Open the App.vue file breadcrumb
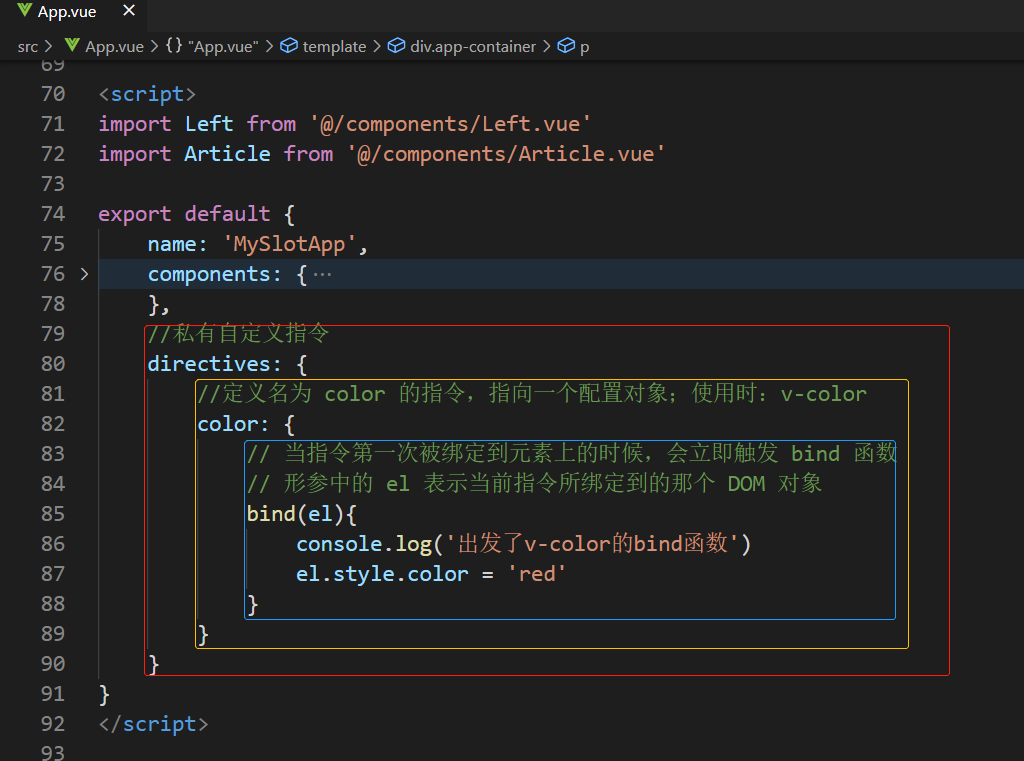 (114, 46)
